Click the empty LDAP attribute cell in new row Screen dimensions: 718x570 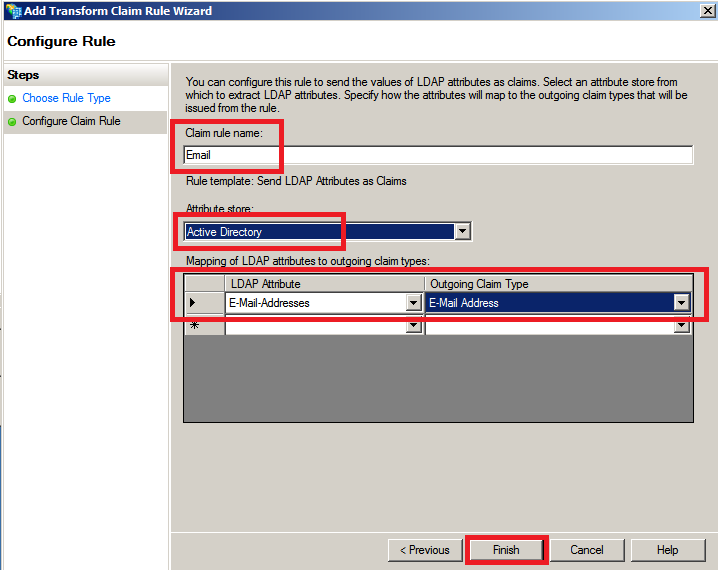(x=316, y=326)
